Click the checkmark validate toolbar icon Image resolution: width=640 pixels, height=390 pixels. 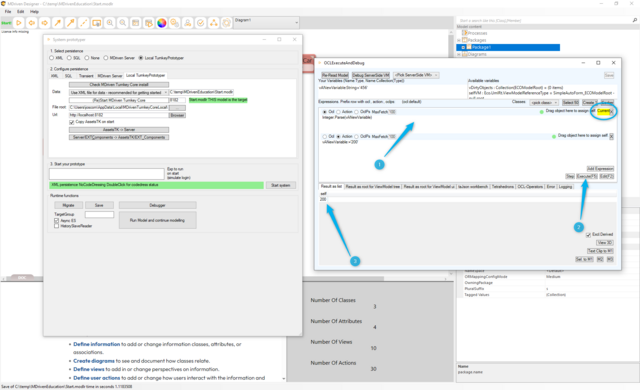(200, 23)
